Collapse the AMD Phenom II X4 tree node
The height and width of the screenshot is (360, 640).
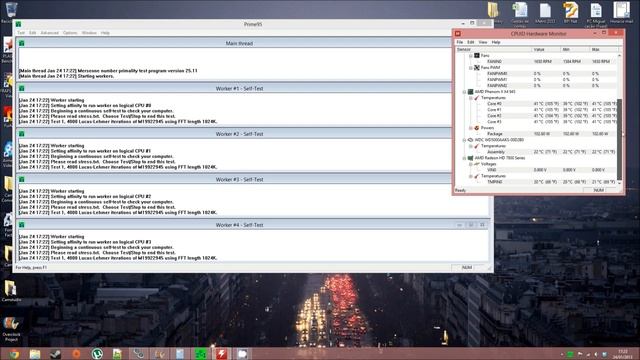click(464, 92)
